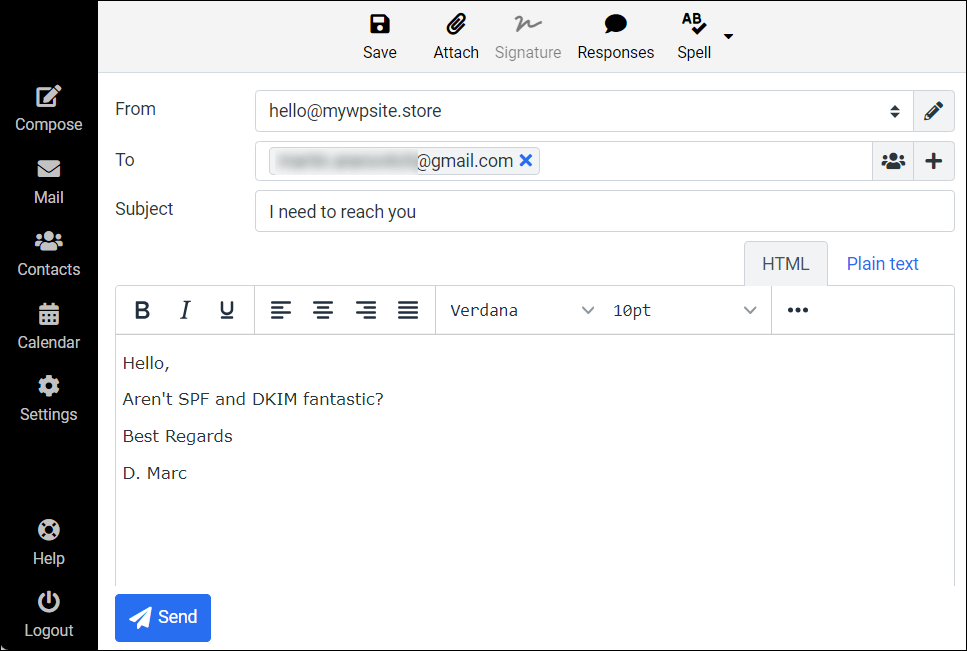Show more editor tools (three dots)
This screenshot has height=651, width=967.
(x=797, y=310)
